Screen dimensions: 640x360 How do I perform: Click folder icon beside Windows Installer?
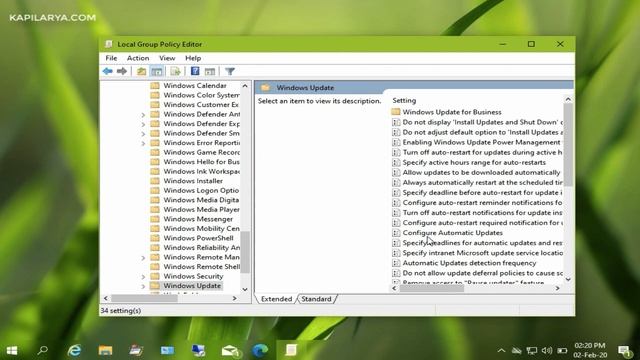(x=155, y=181)
